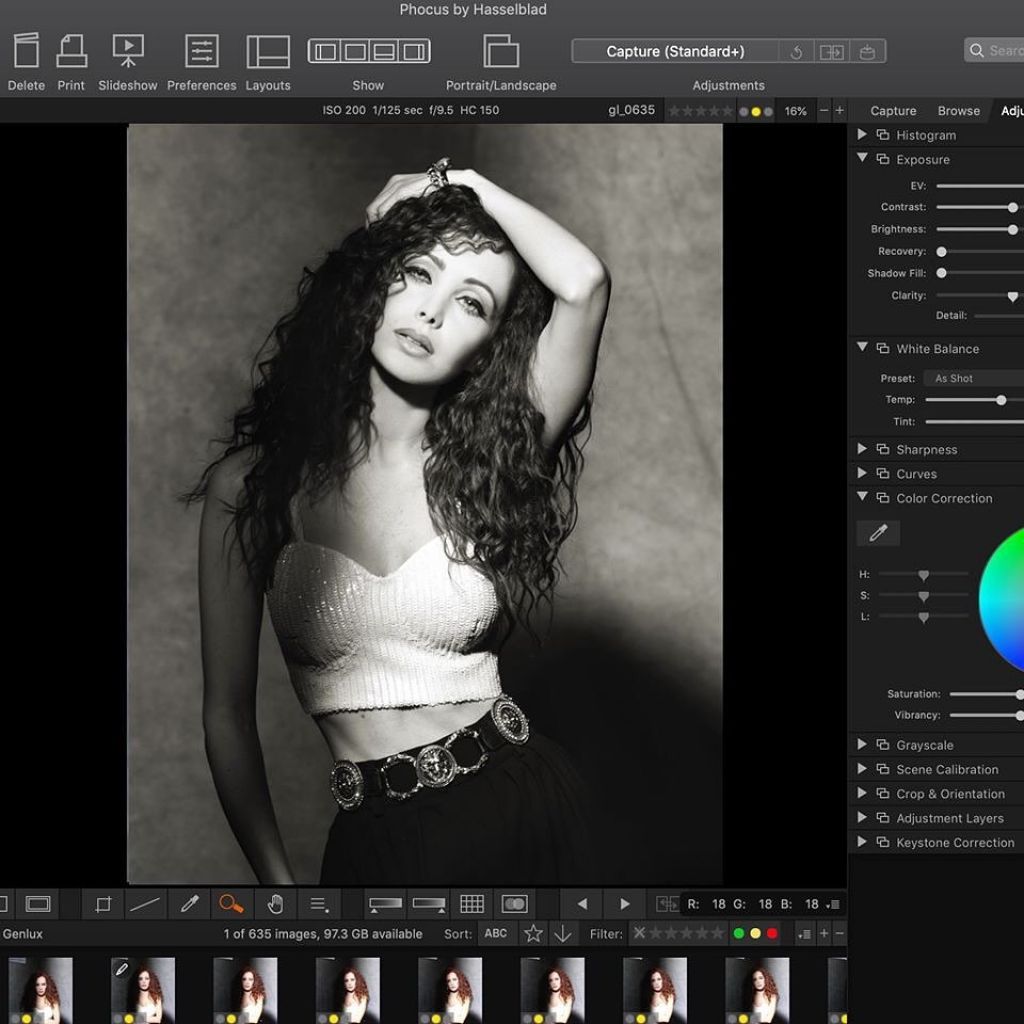
Task: Switch to the Browse tab
Action: [x=958, y=111]
